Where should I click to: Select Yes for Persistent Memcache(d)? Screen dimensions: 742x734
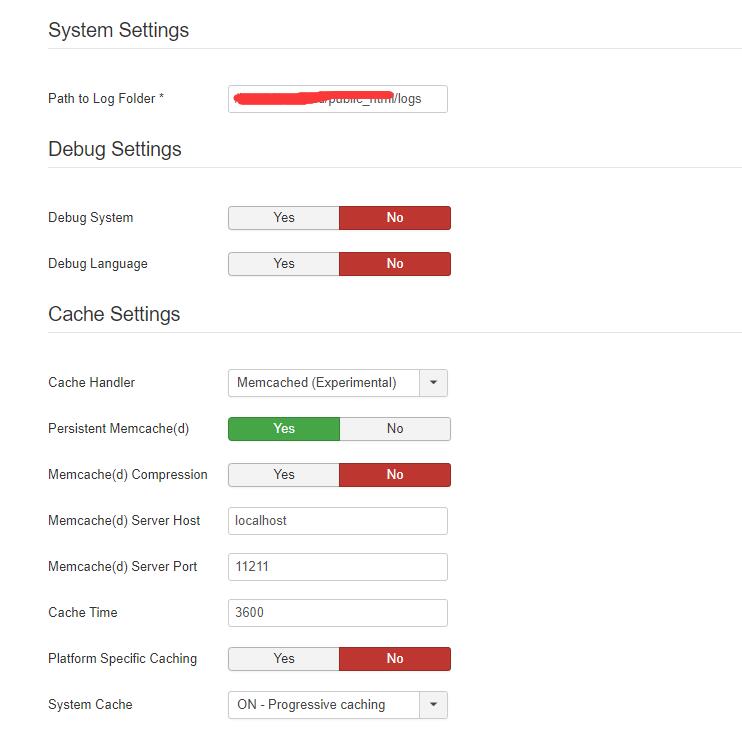pyautogui.click(x=284, y=429)
